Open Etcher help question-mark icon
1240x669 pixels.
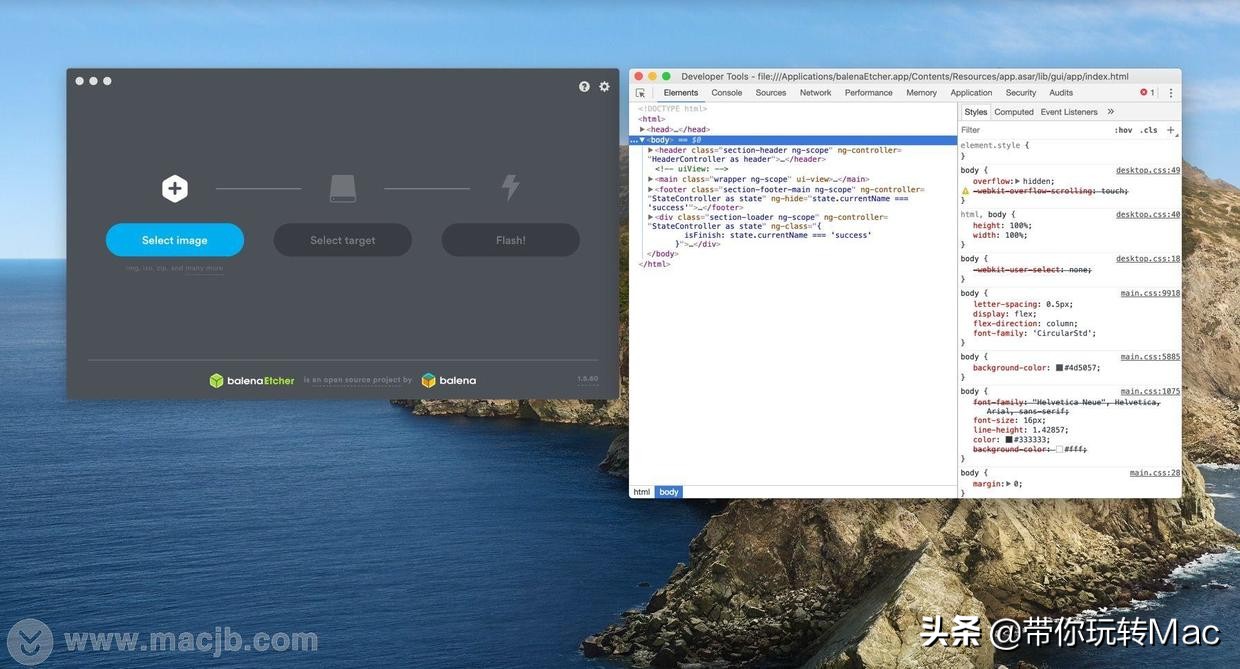584,87
